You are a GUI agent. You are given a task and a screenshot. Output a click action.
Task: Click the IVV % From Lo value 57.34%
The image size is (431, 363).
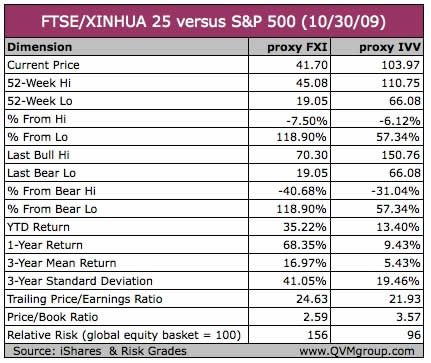coord(398,137)
